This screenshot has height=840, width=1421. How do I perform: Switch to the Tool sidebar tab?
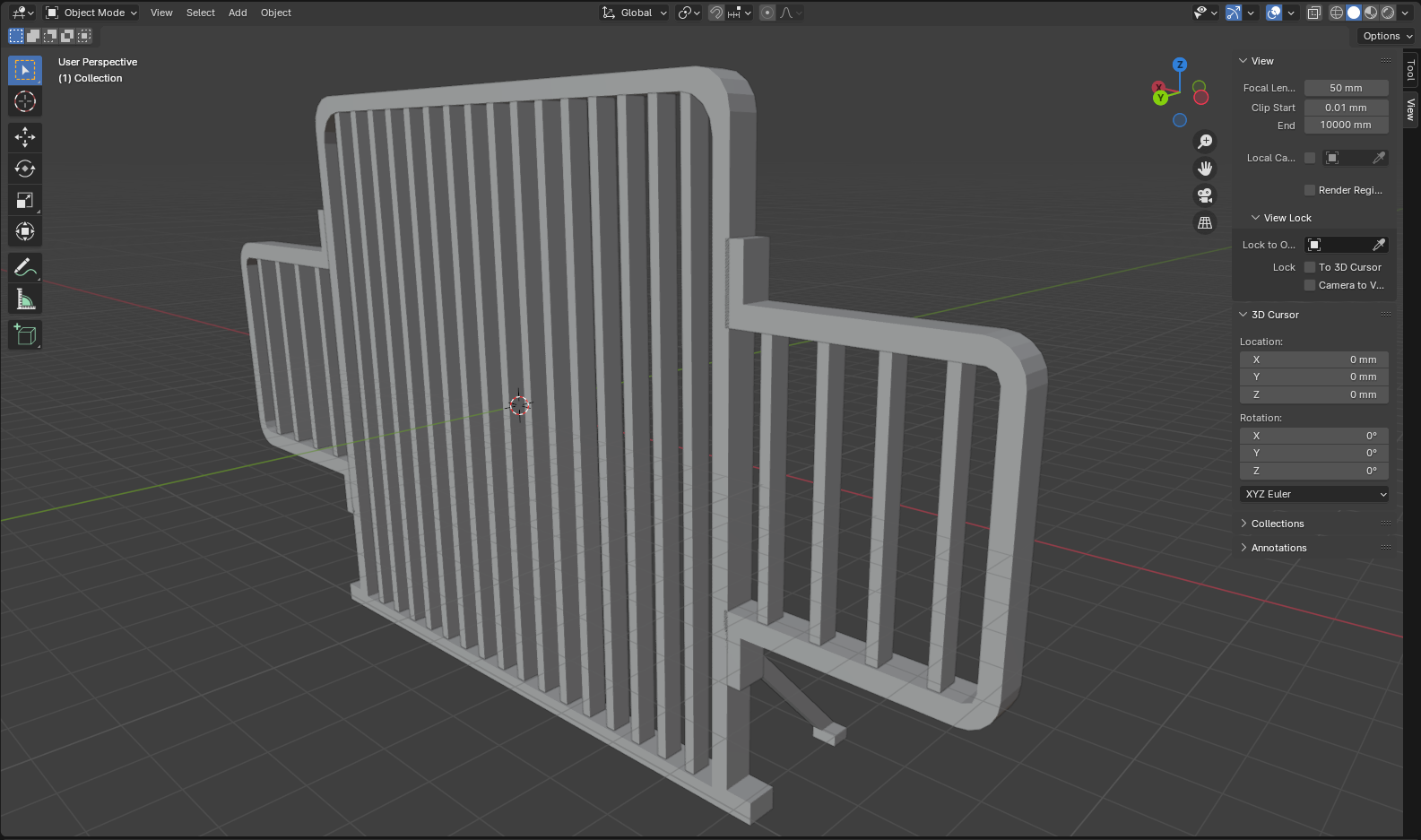tap(1411, 70)
